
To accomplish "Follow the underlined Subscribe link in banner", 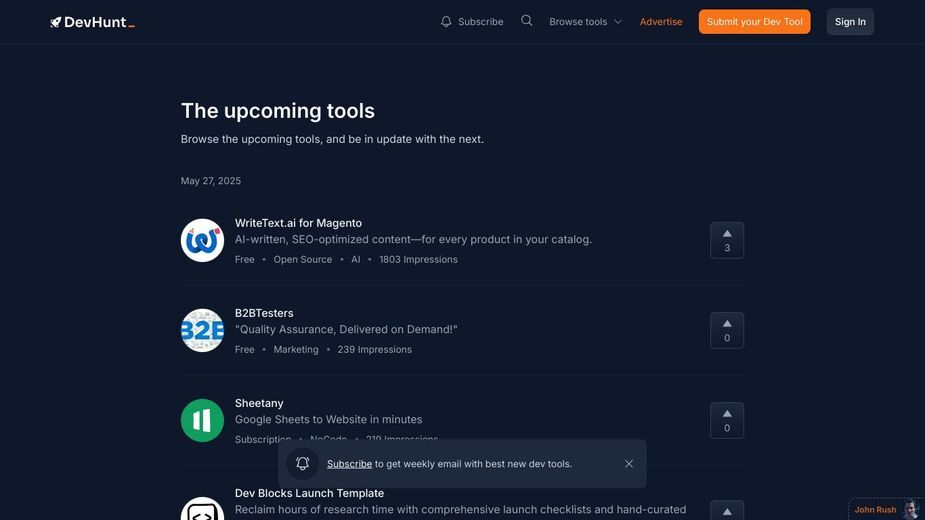I will (x=349, y=464).
